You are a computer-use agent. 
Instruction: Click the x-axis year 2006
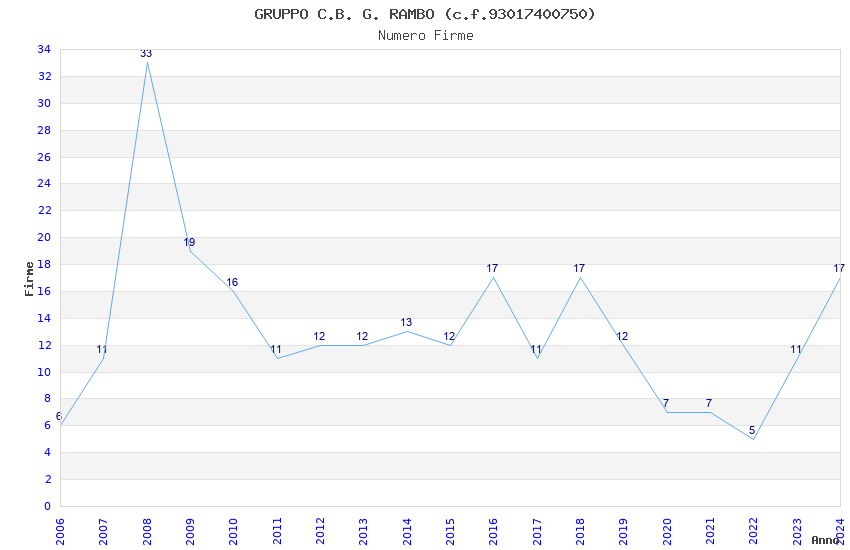(60, 532)
